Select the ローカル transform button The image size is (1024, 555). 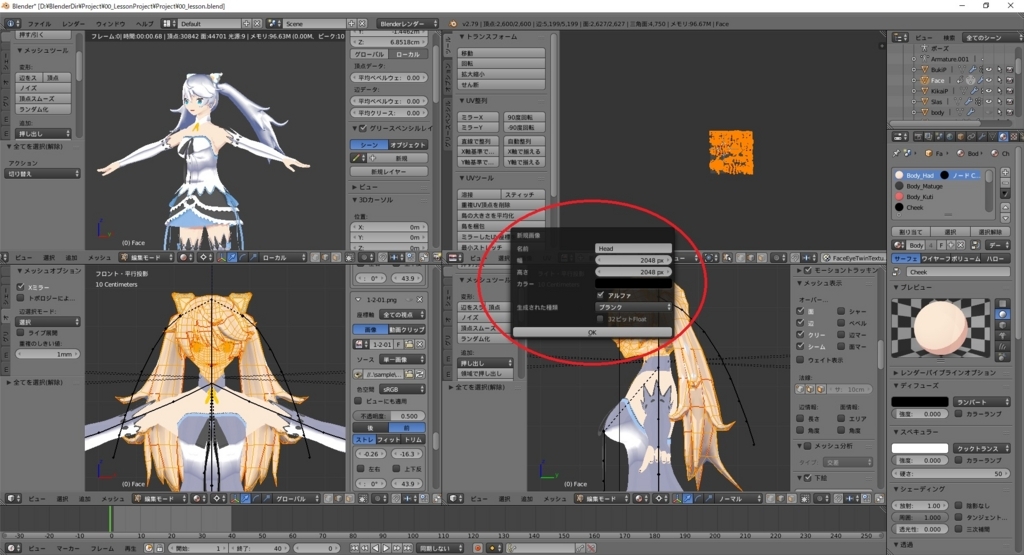point(409,54)
